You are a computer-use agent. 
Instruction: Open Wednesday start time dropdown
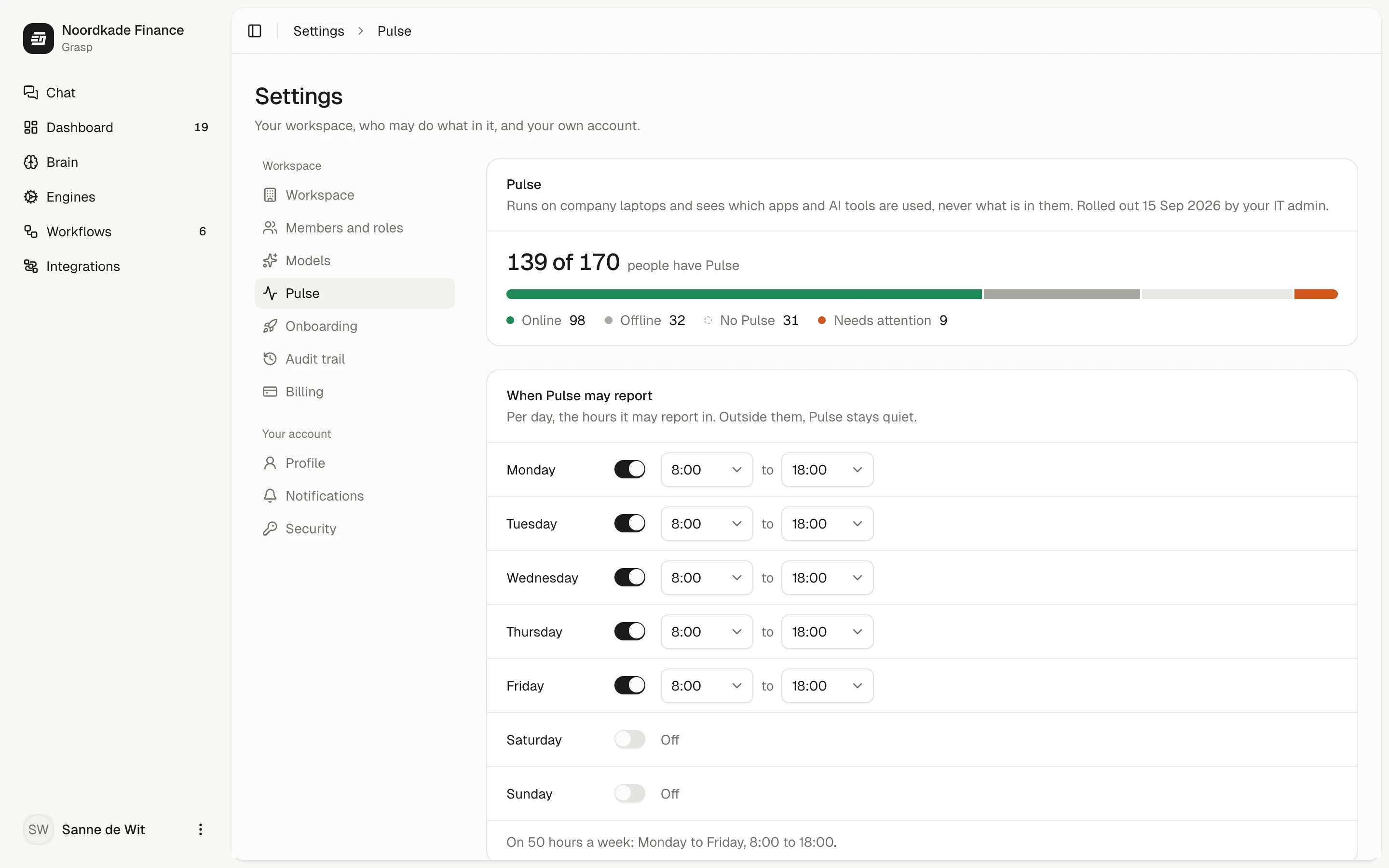(x=707, y=578)
